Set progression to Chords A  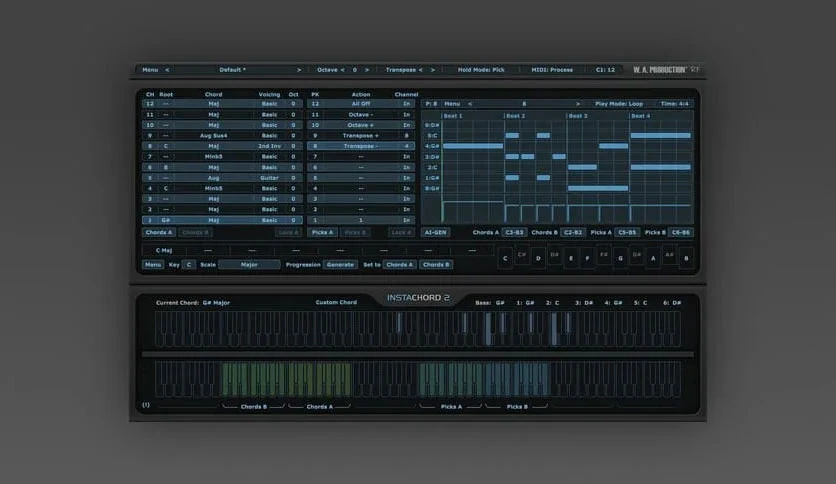[x=399, y=264]
